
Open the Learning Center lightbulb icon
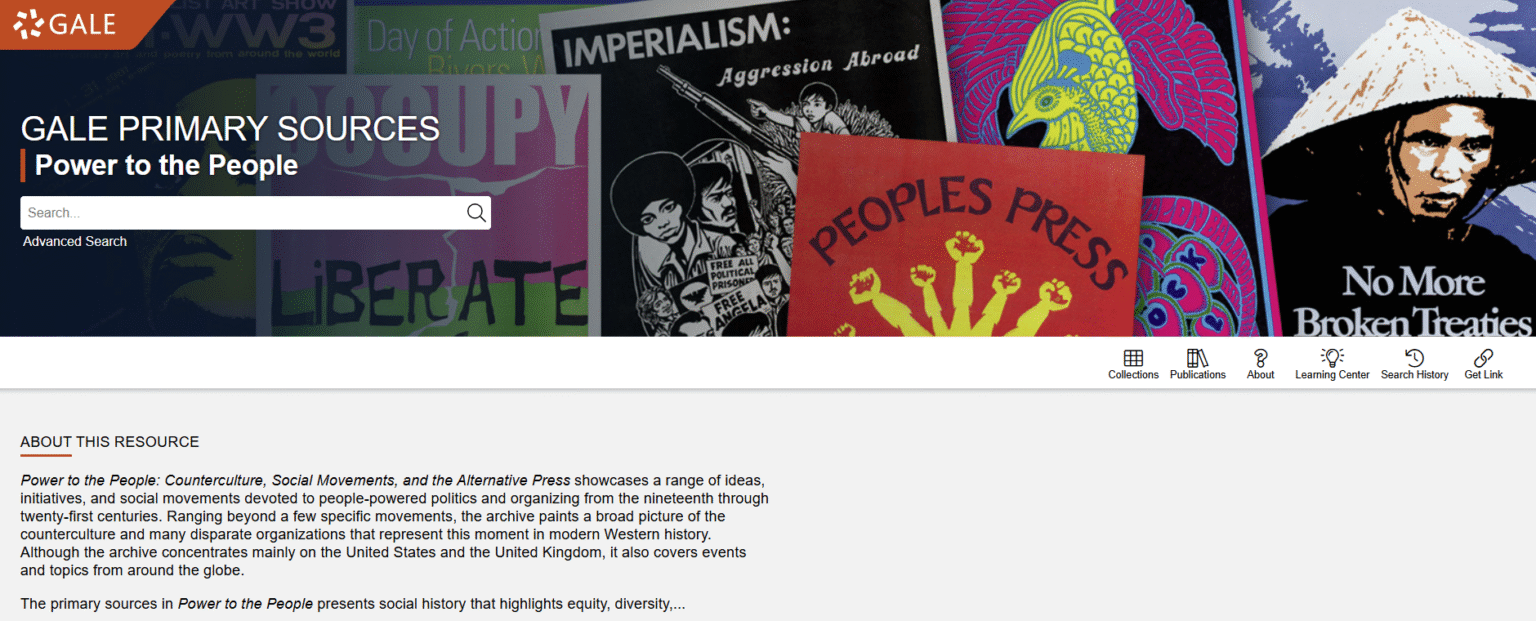[1332, 358]
